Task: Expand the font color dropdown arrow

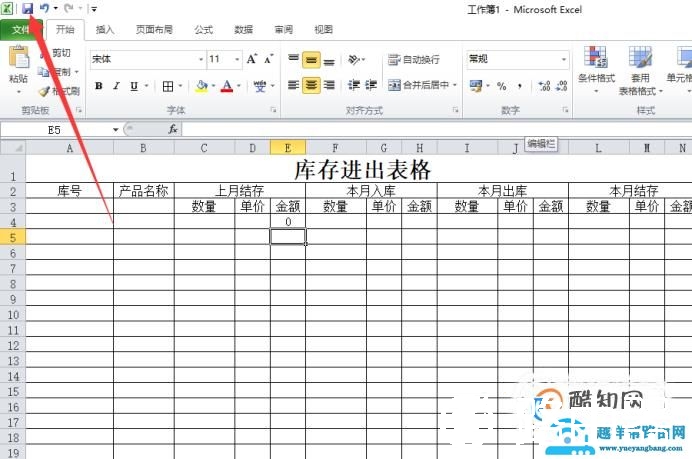Action: click(x=239, y=86)
